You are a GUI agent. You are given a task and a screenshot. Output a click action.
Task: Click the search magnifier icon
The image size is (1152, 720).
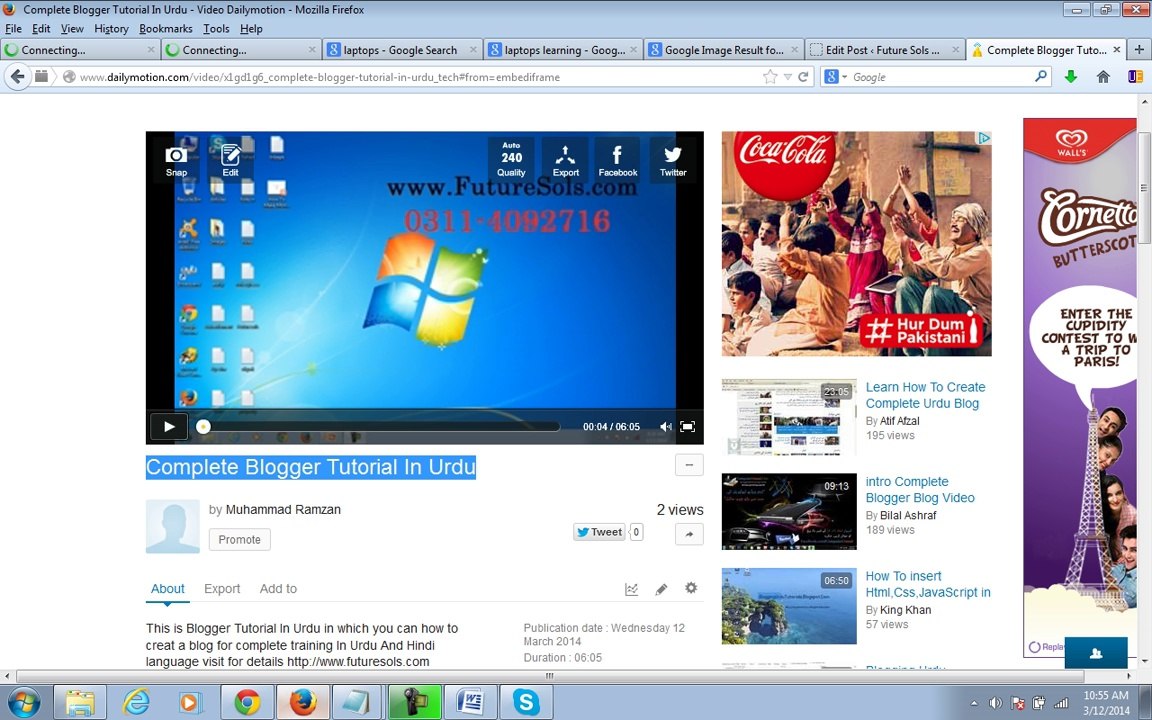tap(1040, 76)
